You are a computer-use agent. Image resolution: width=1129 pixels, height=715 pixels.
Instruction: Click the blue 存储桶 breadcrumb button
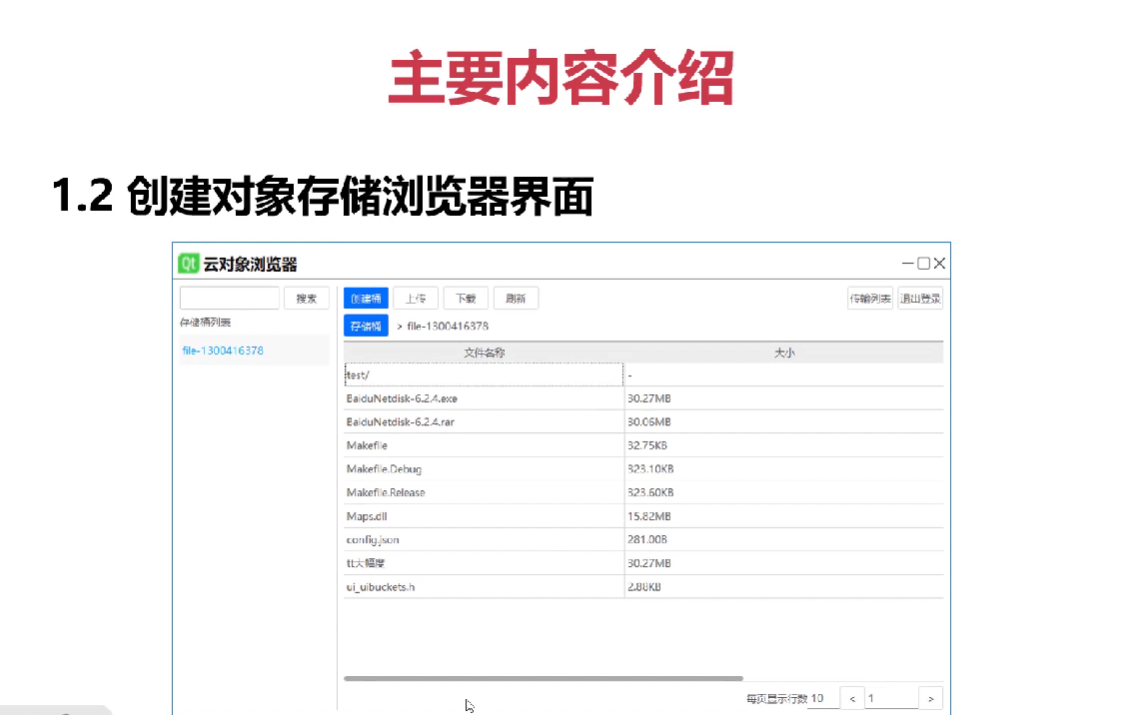click(366, 326)
